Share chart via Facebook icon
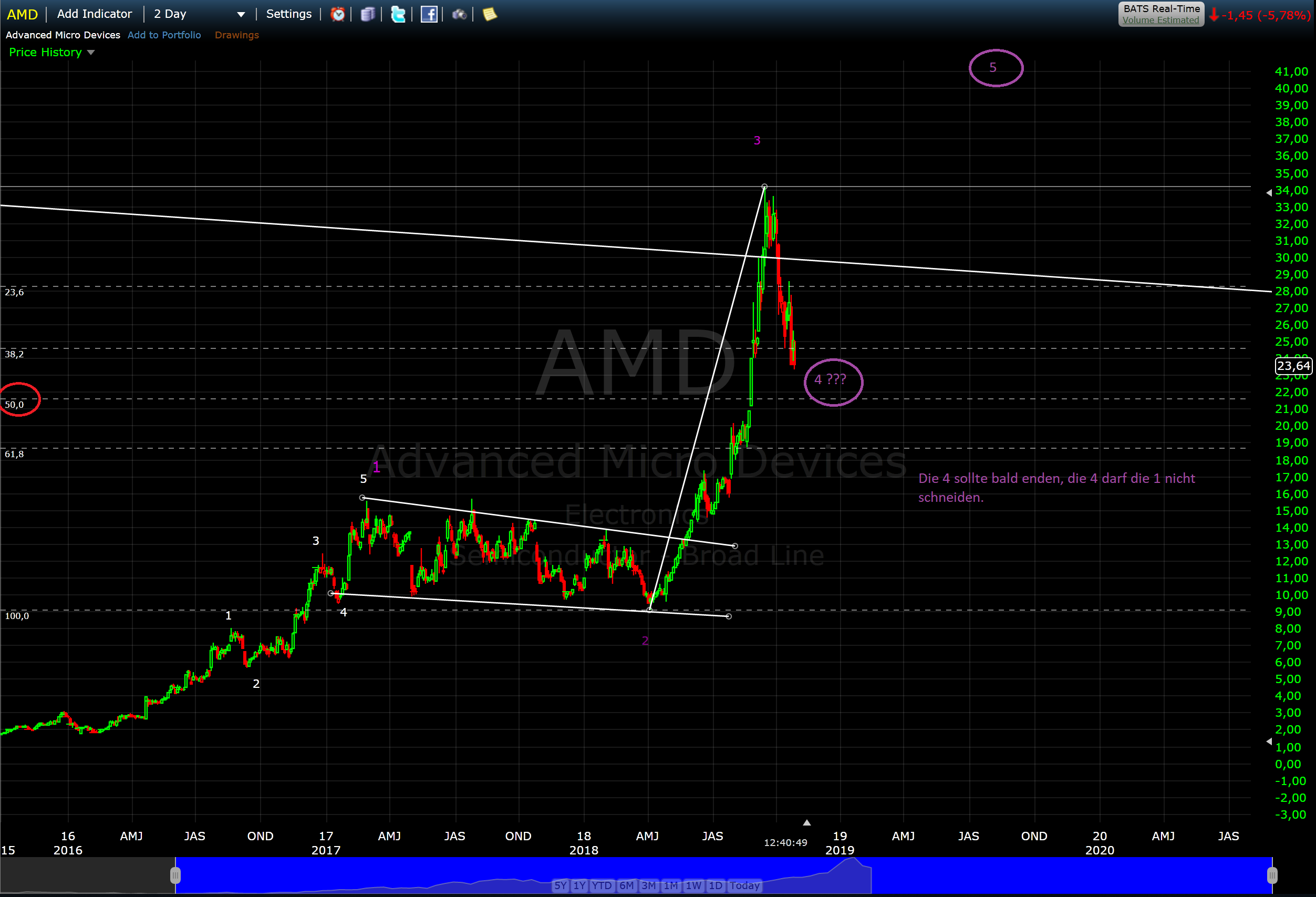1316x897 pixels. pyautogui.click(x=429, y=14)
